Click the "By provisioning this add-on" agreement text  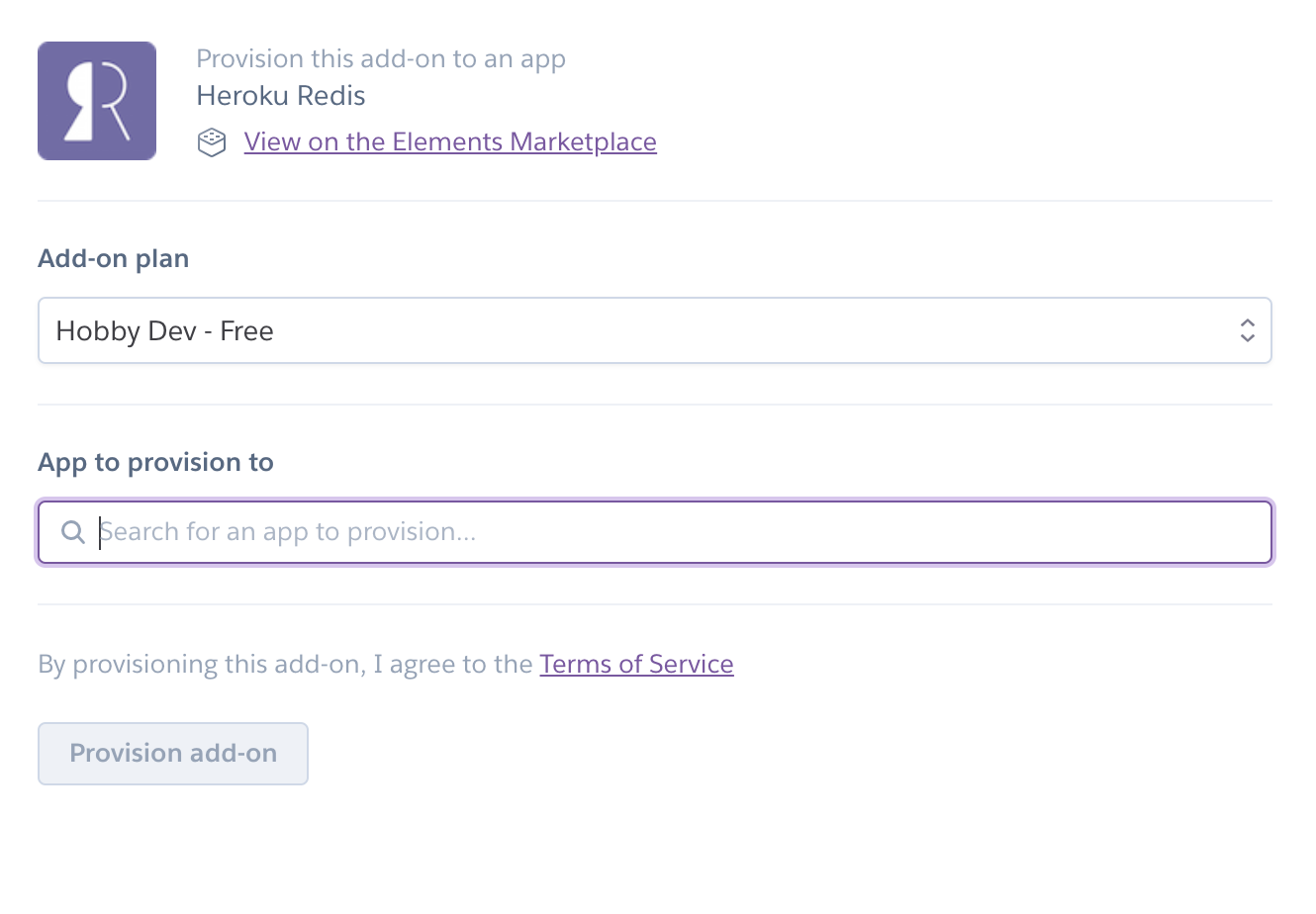click(x=285, y=664)
